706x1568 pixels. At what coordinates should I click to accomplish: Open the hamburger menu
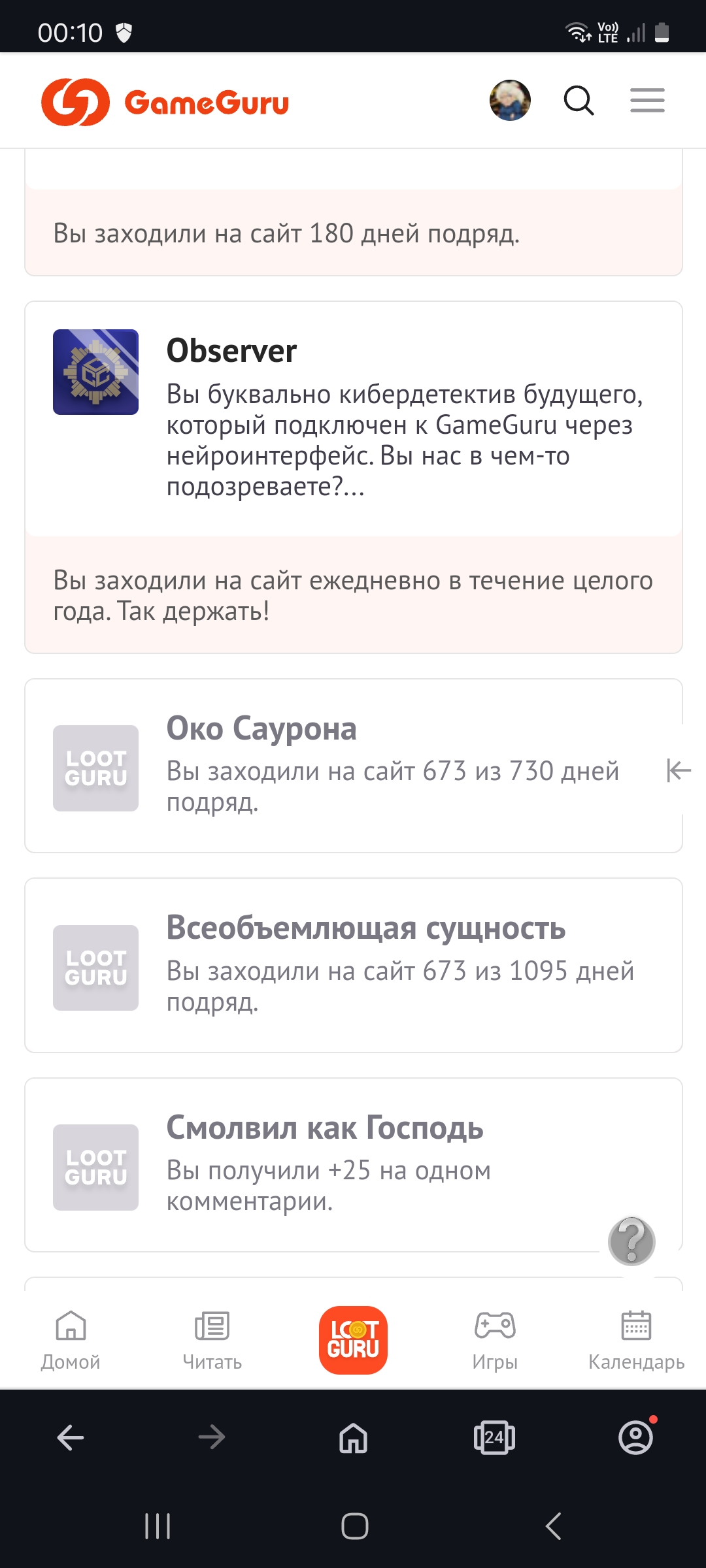(x=647, y=101)
